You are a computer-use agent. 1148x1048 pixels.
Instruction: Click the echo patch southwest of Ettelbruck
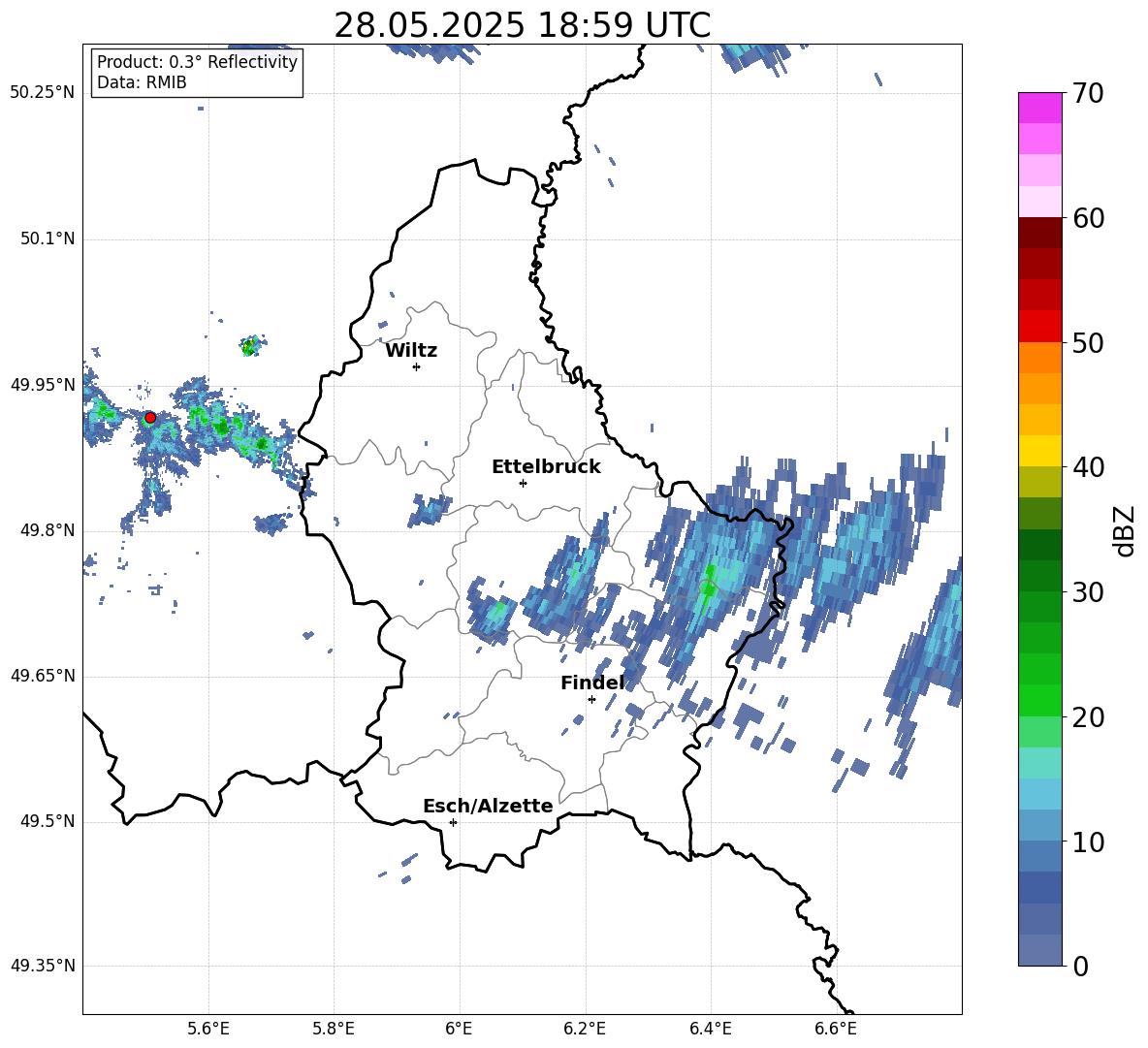tap(430, 510)
